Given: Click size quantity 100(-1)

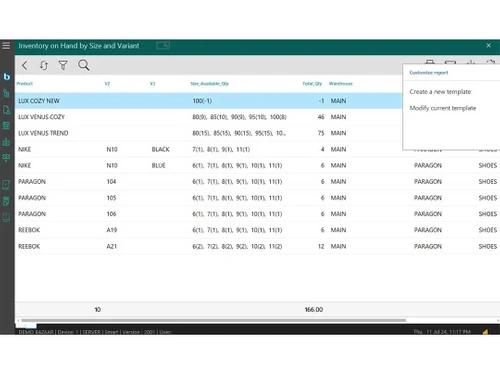Looking at the screenshot, I should pos(202,101).
